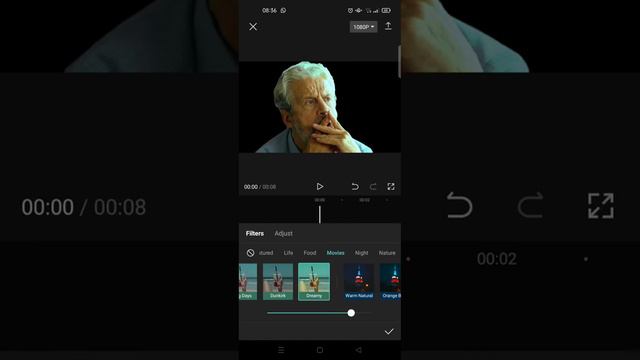Confirm filter with the checkmark
This screenshot has height=360, width=640.
(x=389, y=331)
